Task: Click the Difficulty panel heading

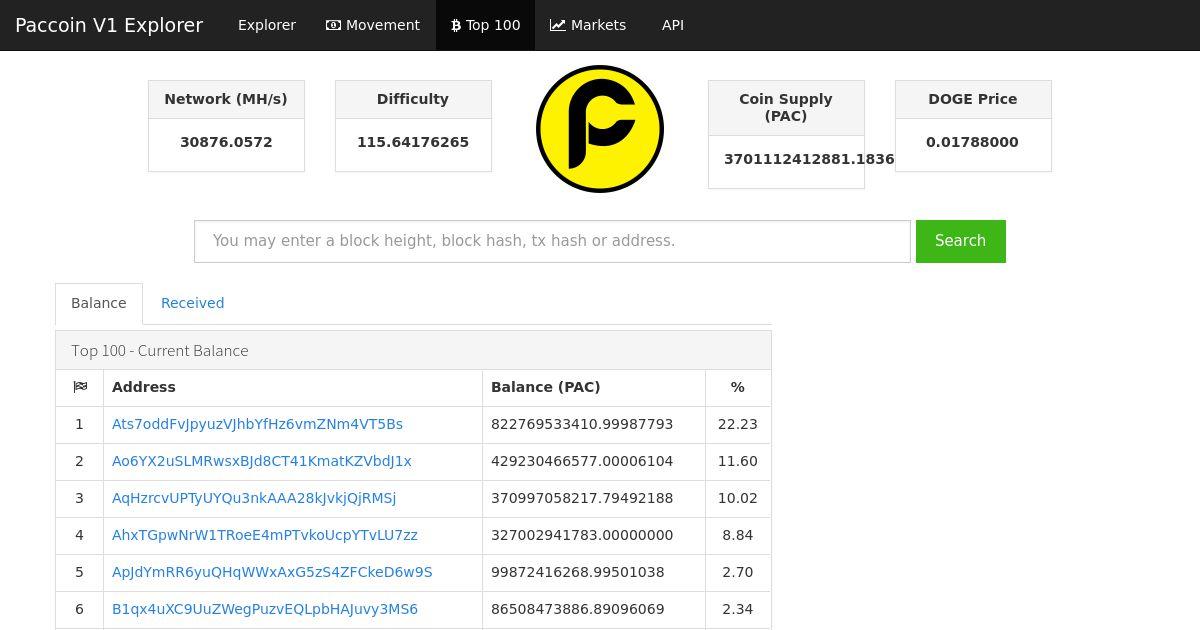Action: tap(413, 99)
